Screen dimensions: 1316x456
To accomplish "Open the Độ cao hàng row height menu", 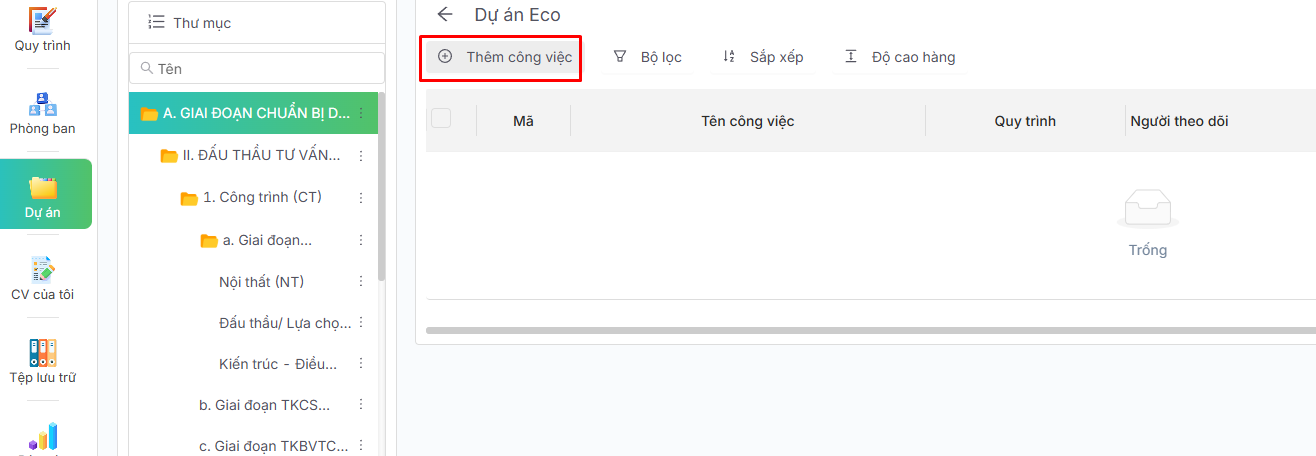I will point(899,57).
